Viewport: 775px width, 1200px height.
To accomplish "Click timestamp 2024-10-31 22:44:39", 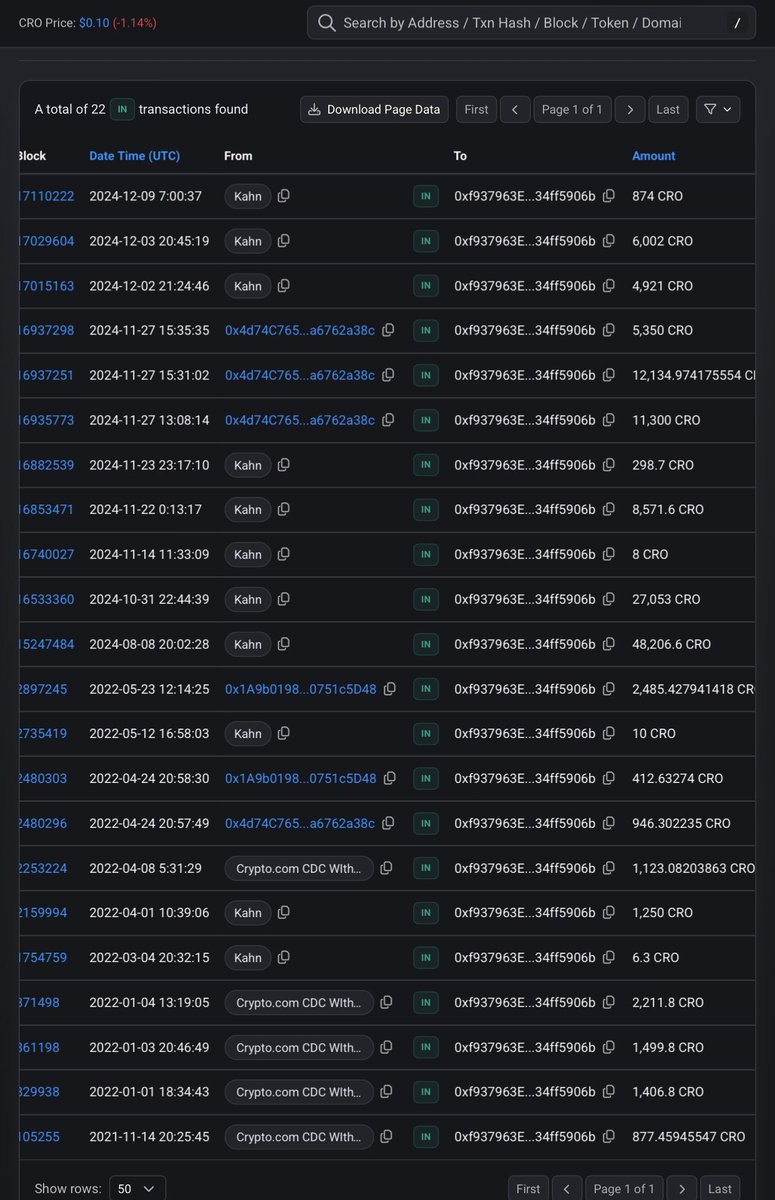I will (x=149, y=599).
